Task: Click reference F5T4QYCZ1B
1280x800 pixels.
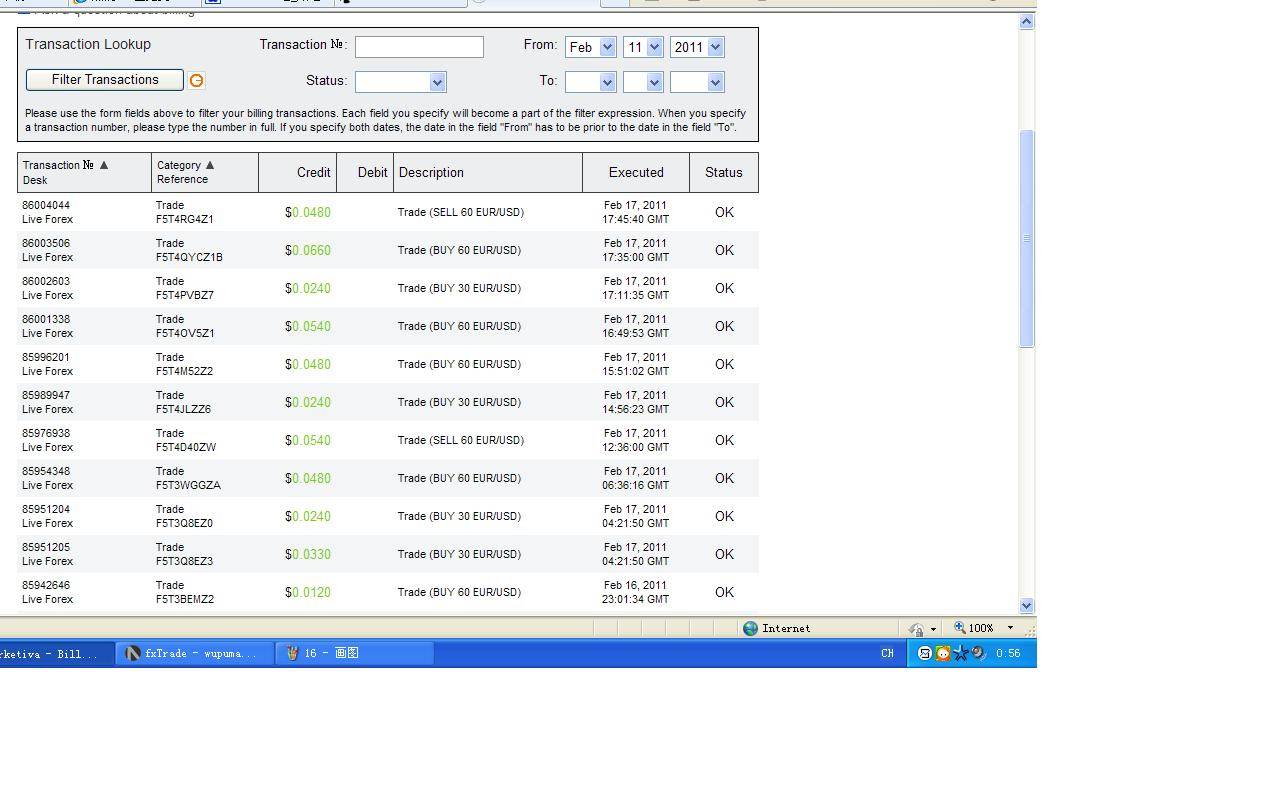Action: pyautogui.click(x=189, y=257)
